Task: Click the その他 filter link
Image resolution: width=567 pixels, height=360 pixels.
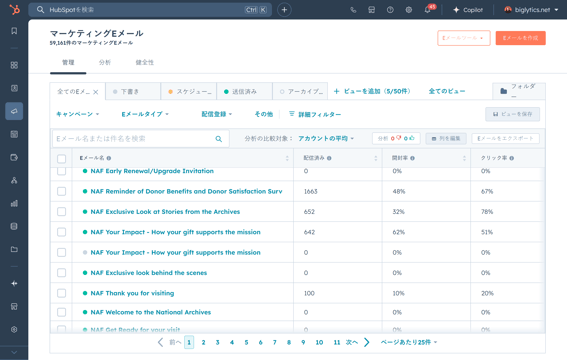Action: (264, 114)
